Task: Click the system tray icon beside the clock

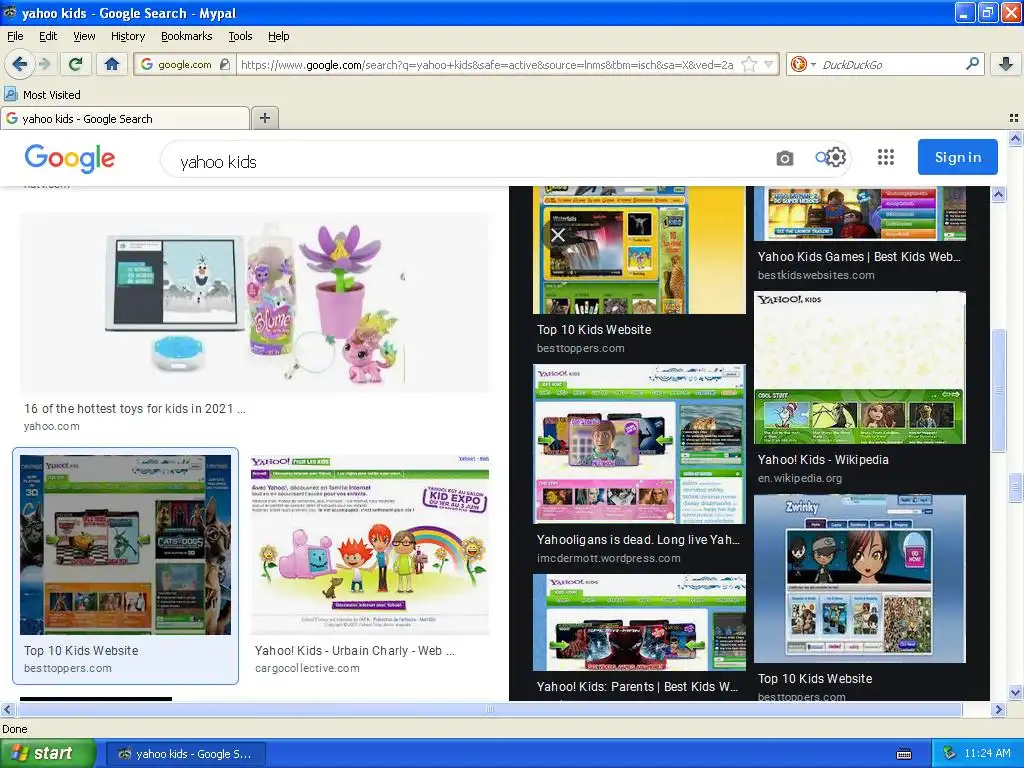Action: pos(950,754)
